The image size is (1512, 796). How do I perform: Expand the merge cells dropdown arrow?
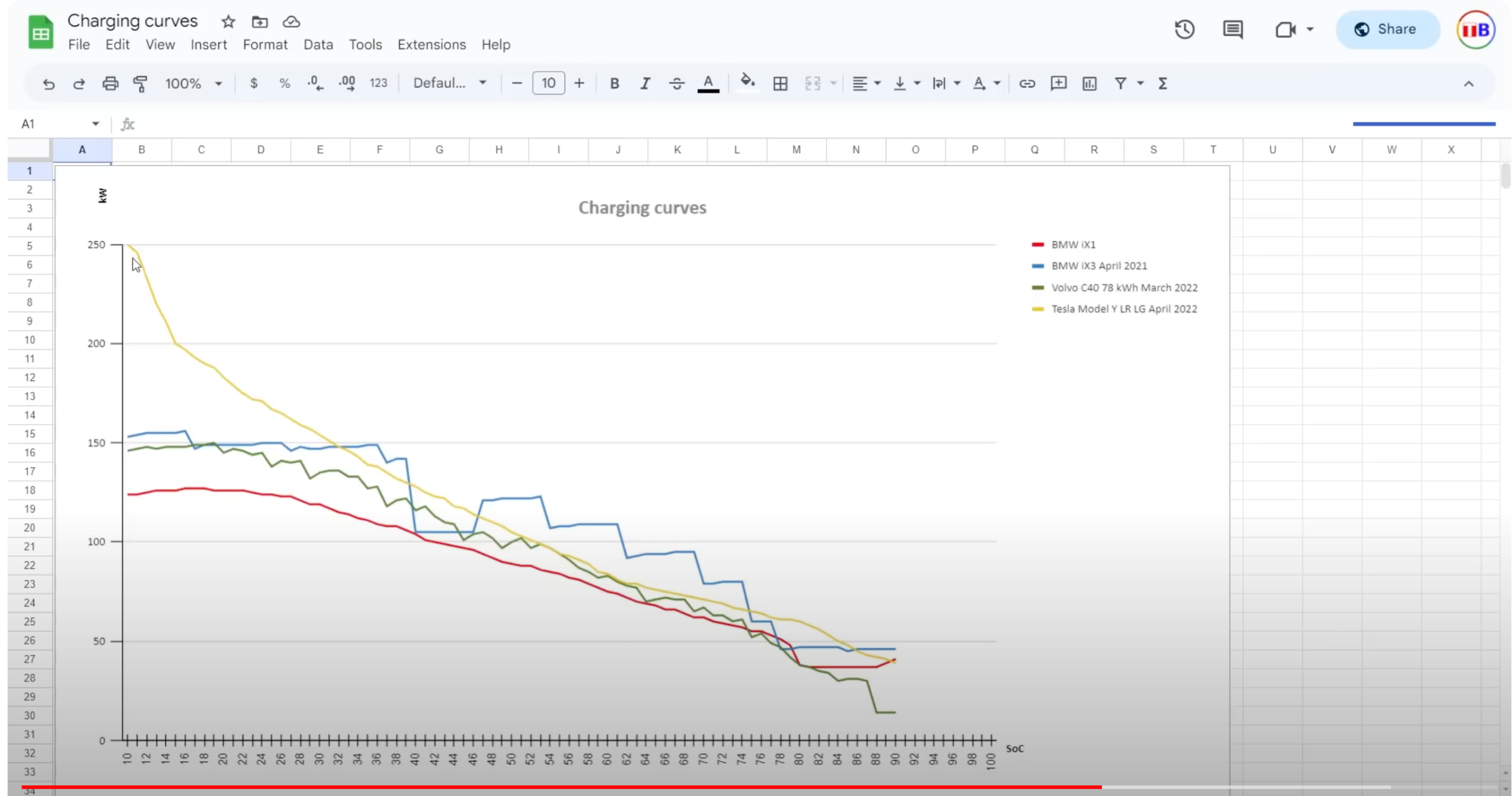(x=833, y=83)
